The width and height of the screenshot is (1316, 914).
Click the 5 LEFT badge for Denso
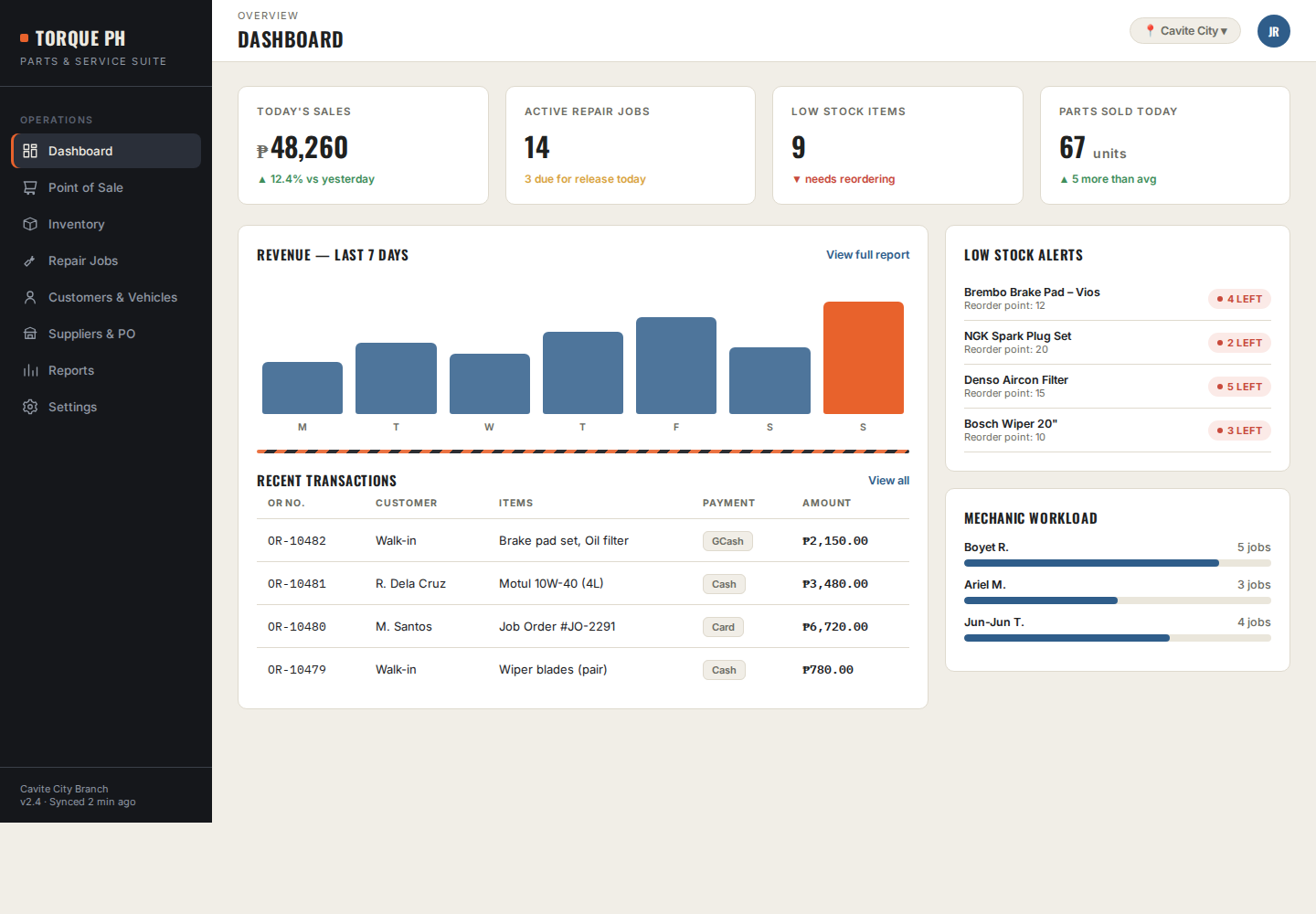[x=1239, y=387]
